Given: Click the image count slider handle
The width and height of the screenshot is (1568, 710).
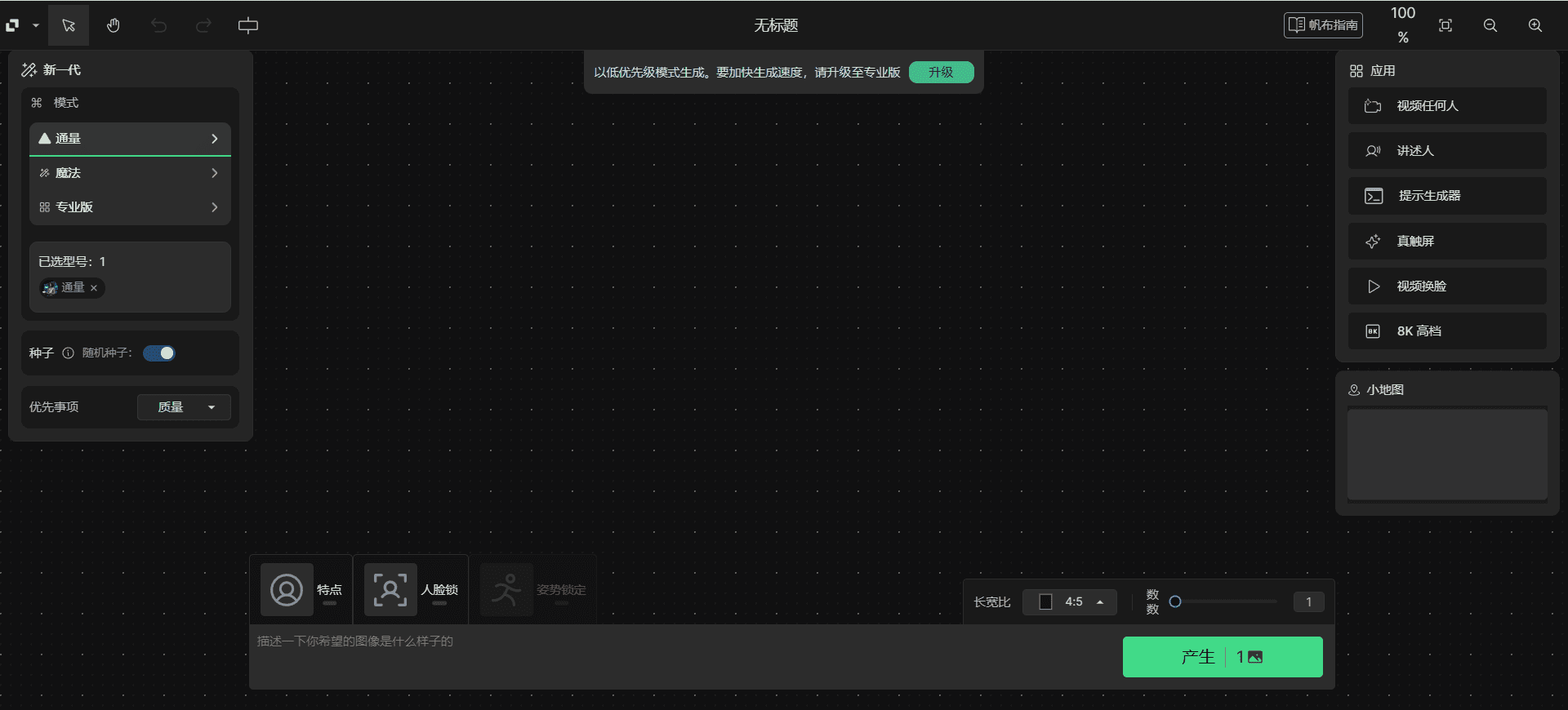Looking at the screenshot, I should (1175, 601).
